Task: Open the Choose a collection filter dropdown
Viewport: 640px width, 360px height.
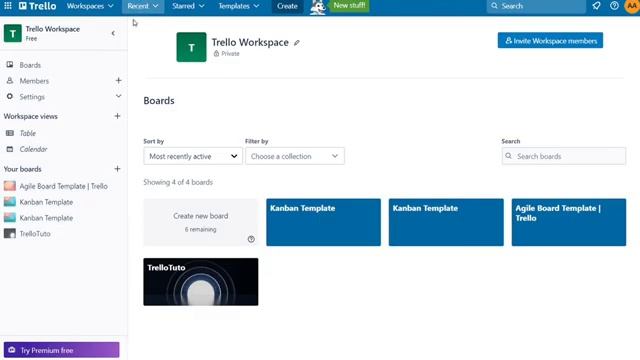Action: 295,156
